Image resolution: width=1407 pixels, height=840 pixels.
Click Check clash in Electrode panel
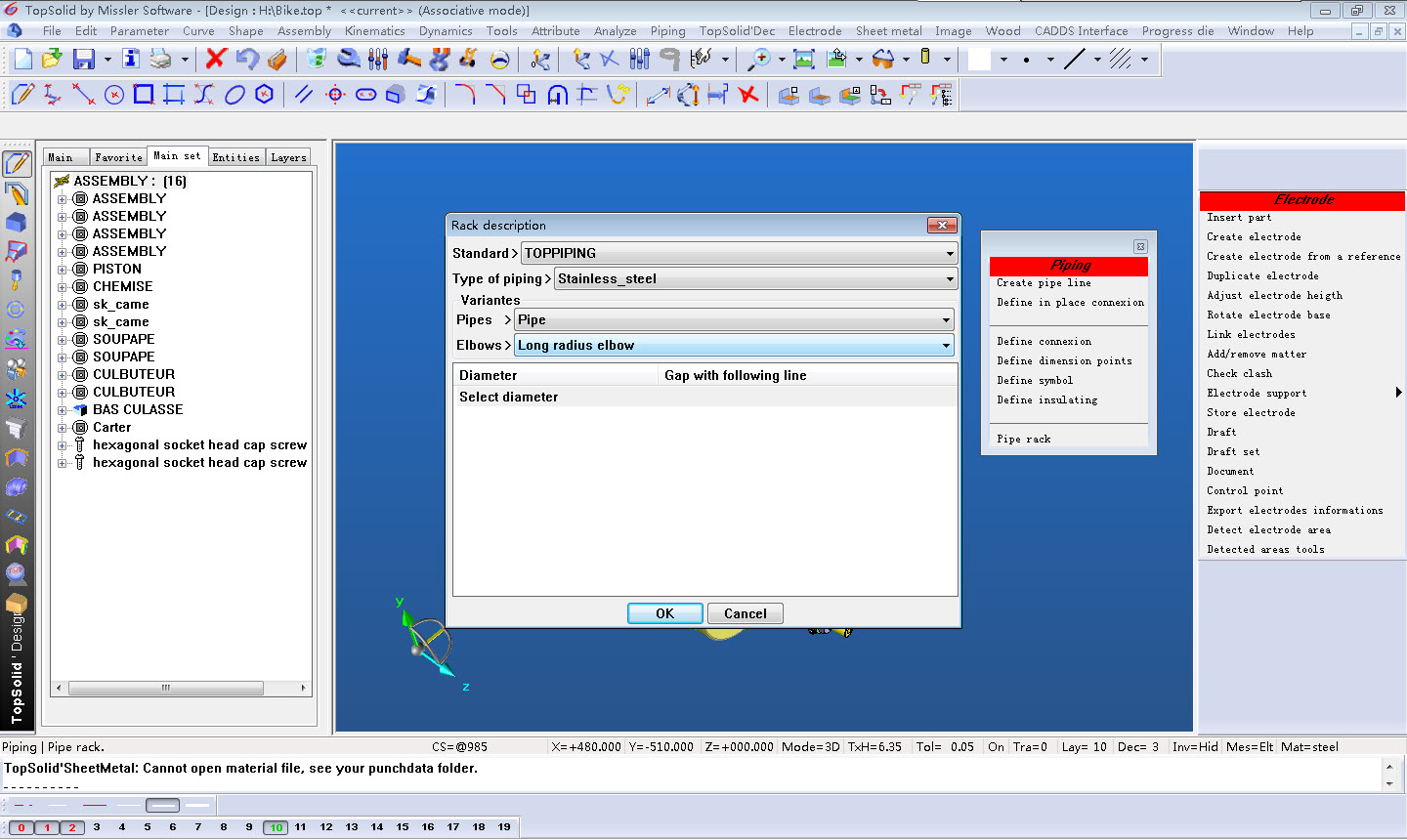pyautogui.click(x=1239, y=374)
